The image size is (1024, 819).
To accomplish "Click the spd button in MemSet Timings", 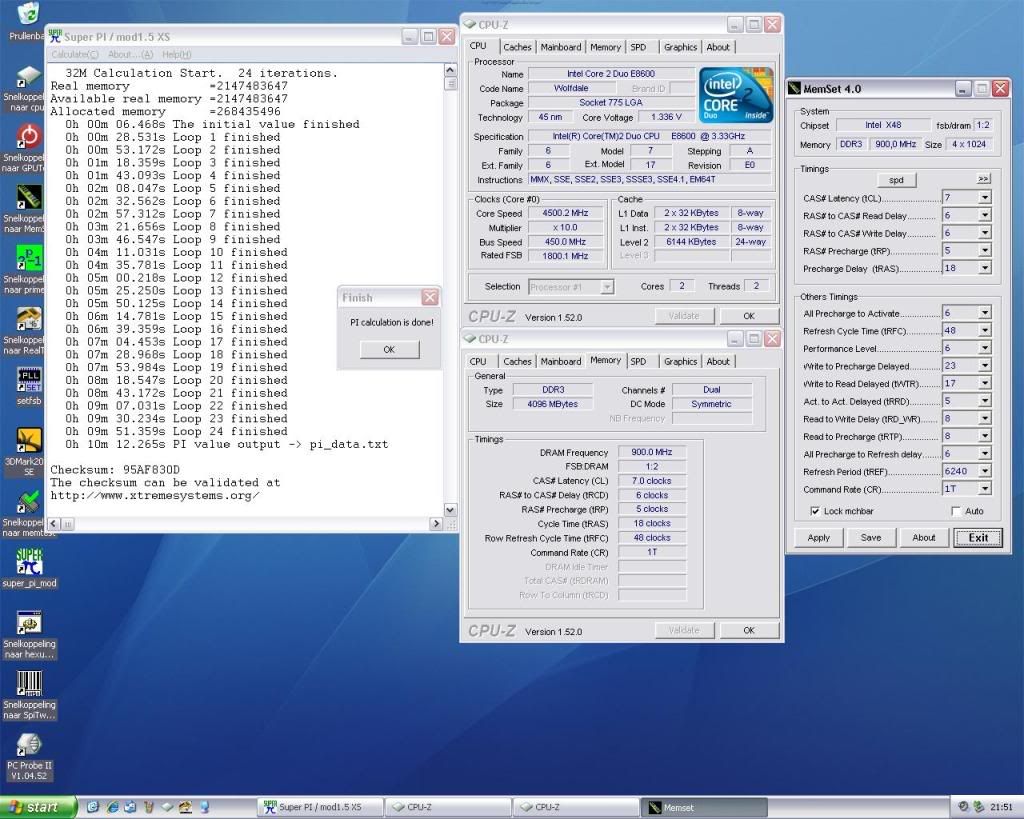I will click(896, 180).
